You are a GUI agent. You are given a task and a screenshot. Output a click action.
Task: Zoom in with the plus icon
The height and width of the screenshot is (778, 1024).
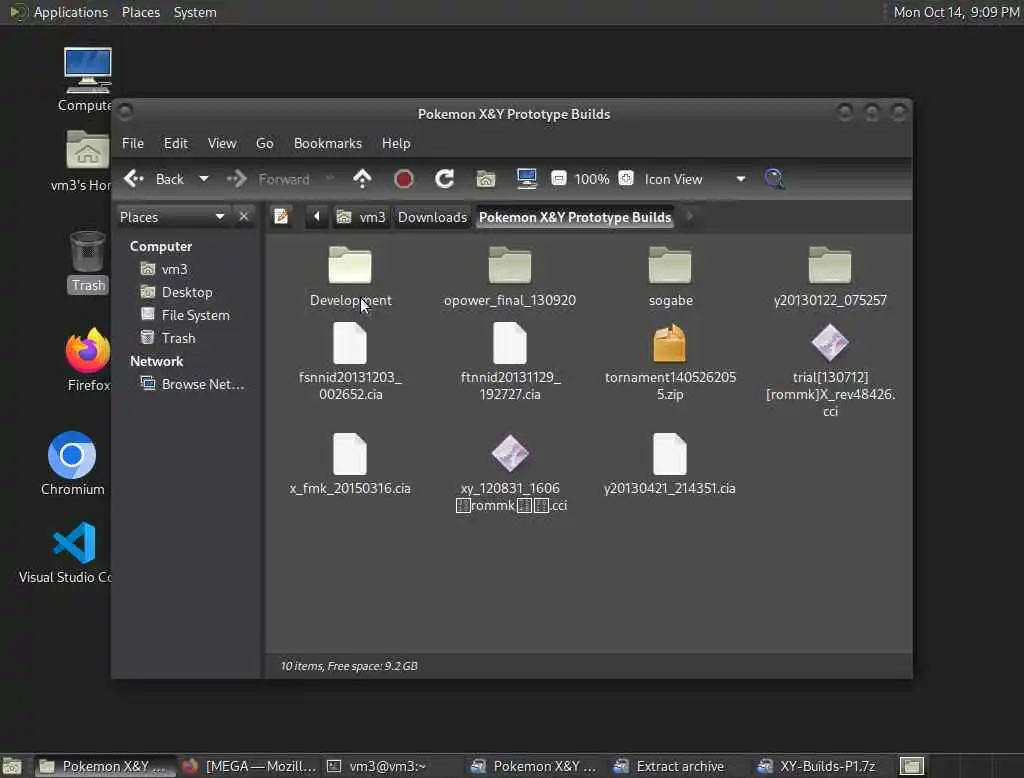tap(626, 178)
